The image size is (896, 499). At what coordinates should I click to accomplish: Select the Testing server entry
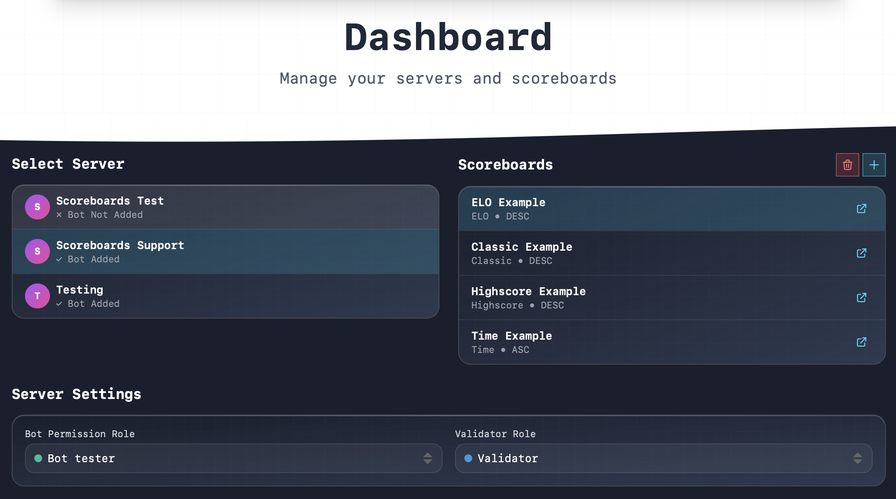coord(225,296)
